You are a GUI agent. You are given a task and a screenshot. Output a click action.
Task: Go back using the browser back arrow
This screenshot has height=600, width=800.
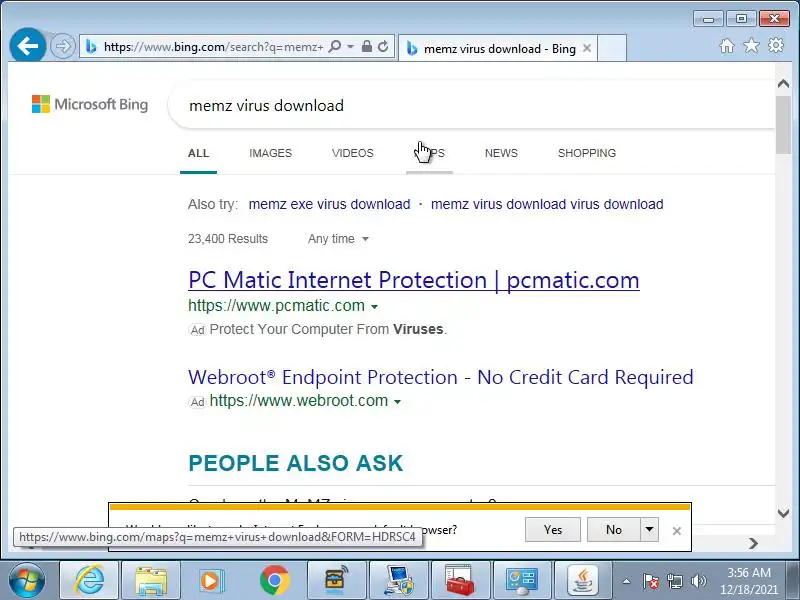[x=28, y=46]
